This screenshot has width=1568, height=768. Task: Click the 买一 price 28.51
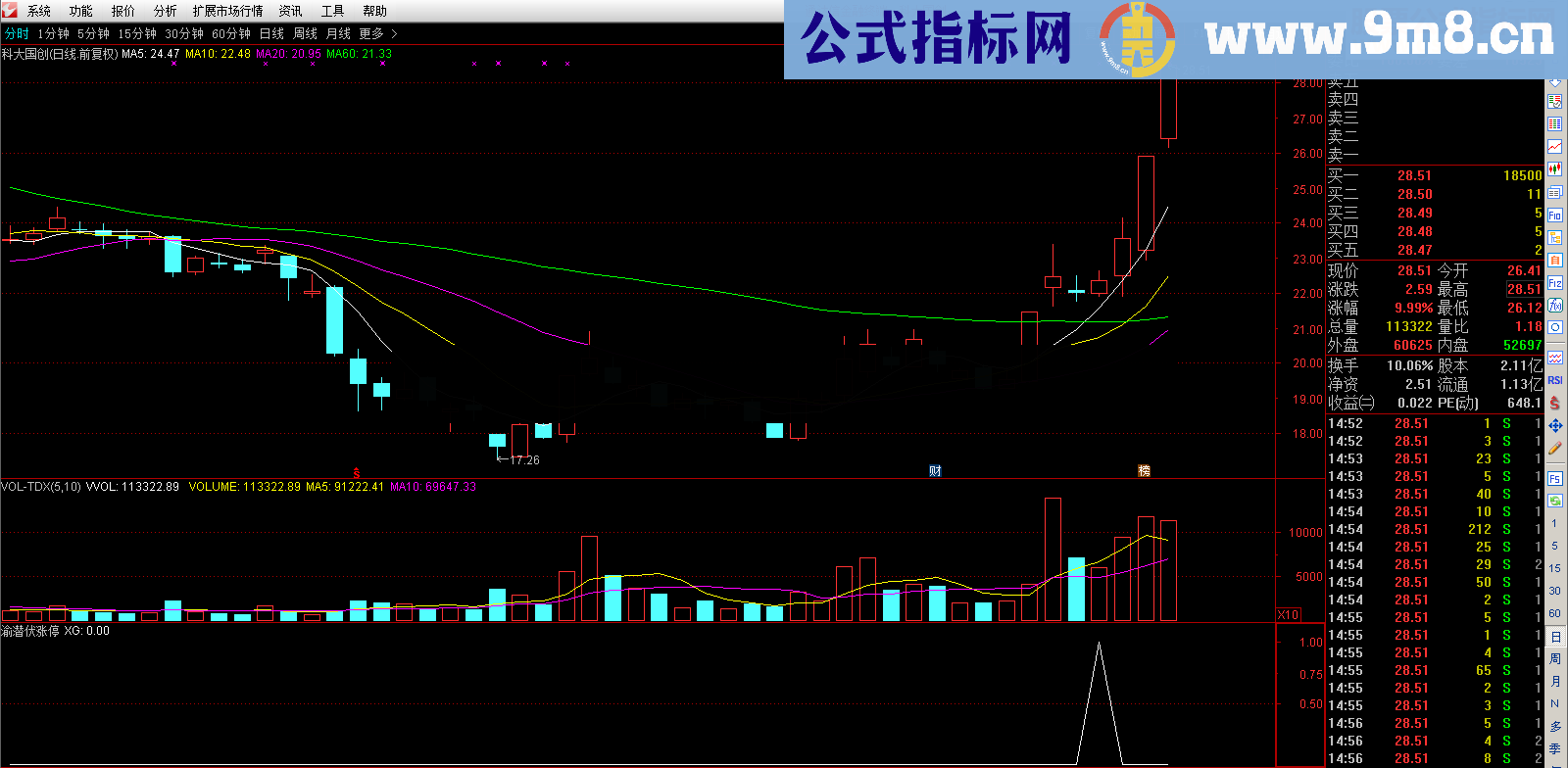point(1414,176)
